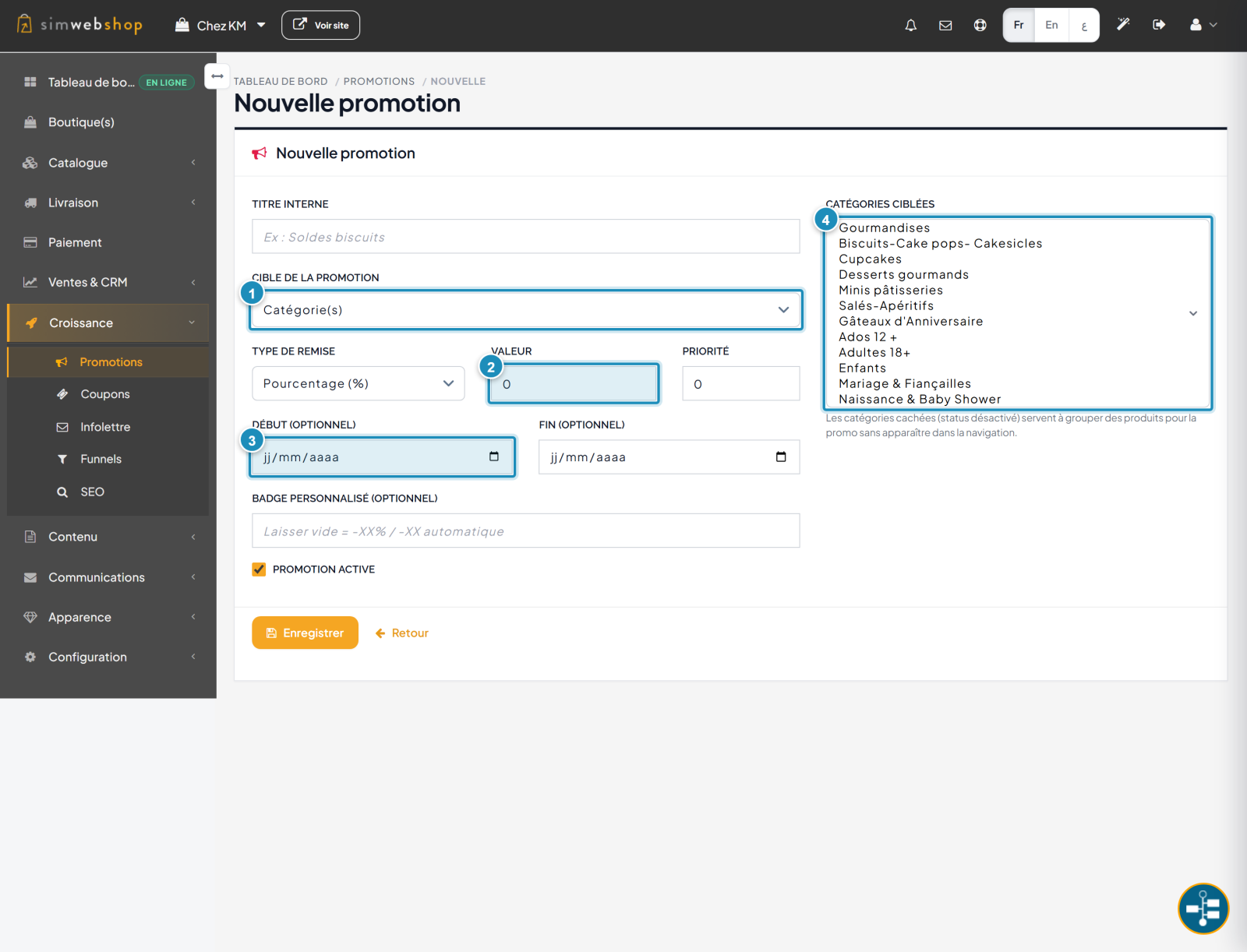Click the Titre interne input field
The width and height of the screenshot is (1247, 952).
point(526,237)
